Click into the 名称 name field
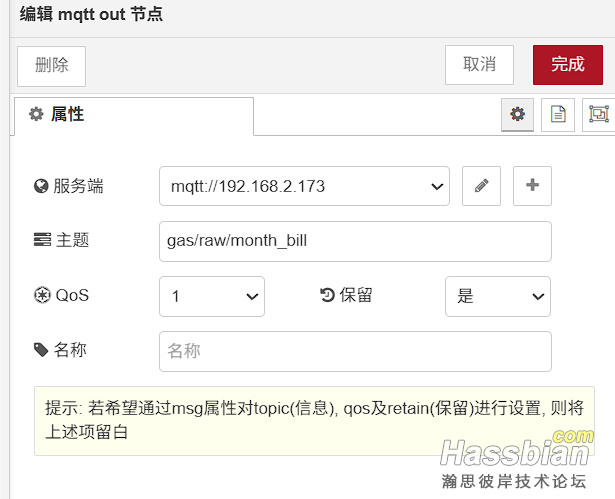615x499 pixels. point(355,351)
